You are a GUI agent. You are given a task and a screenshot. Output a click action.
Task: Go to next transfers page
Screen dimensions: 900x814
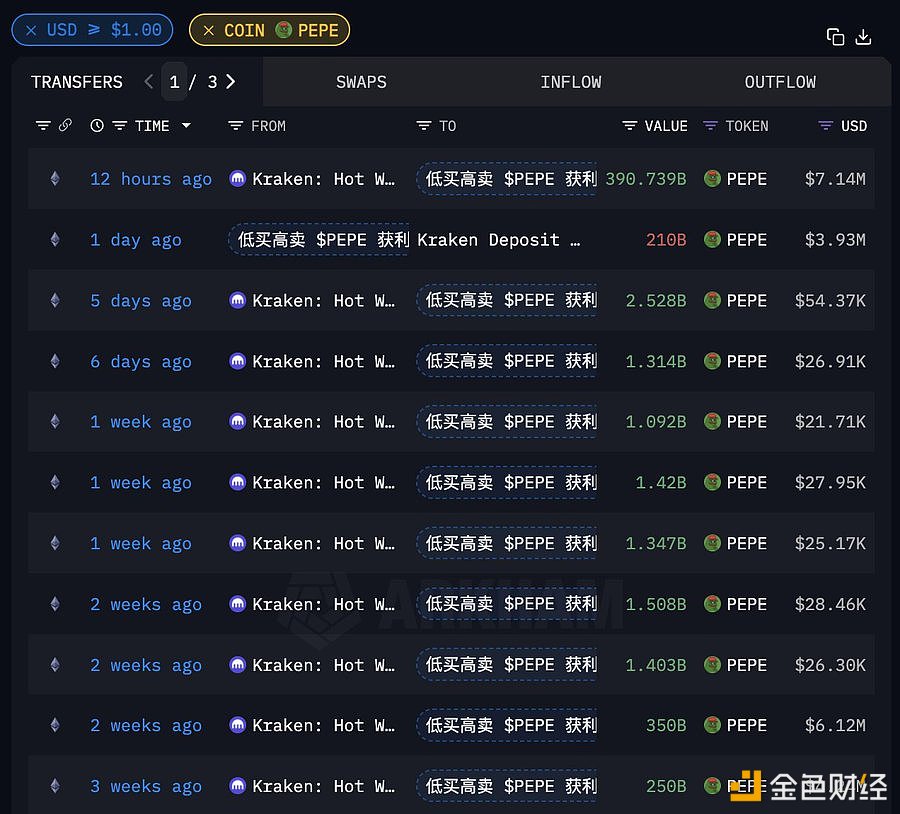pyautogui.click(x=231, y=82)
